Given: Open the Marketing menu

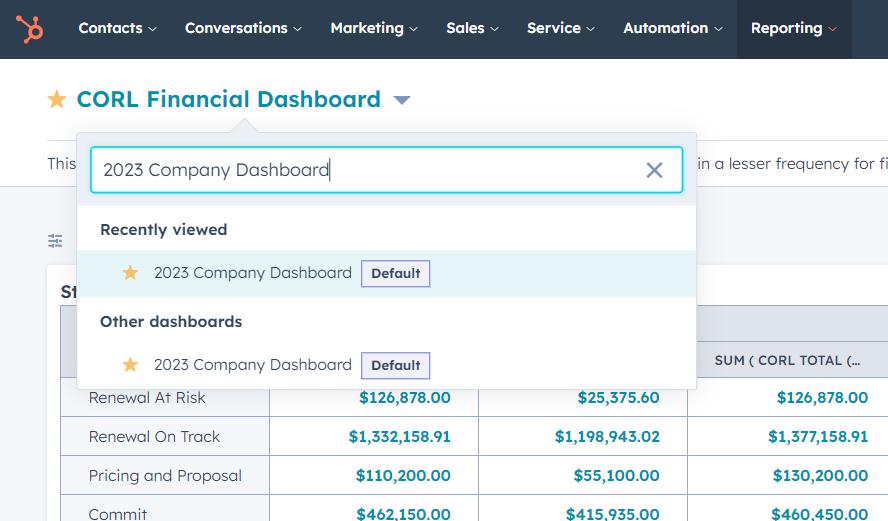Looking at the screenshot, I should tap(374, 29).
